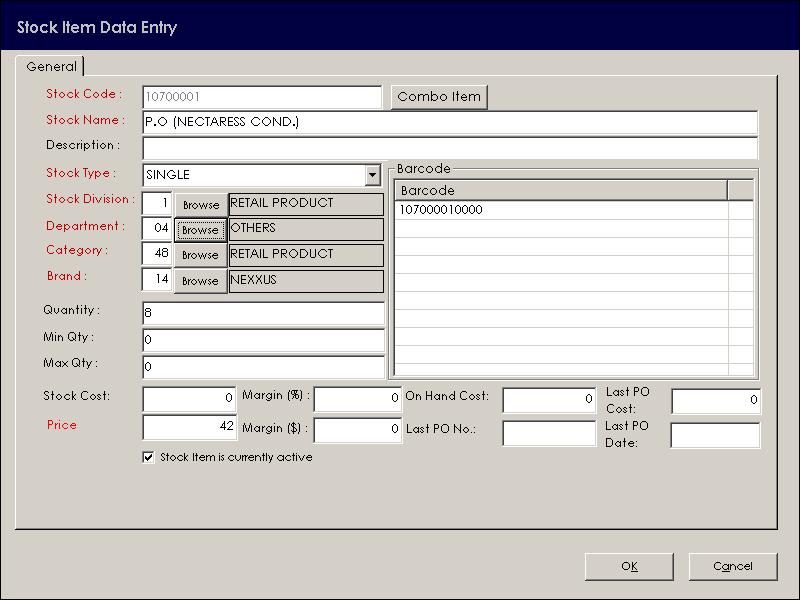
Task: Click the Combo Item button
Action: click(x=439, y=97)
